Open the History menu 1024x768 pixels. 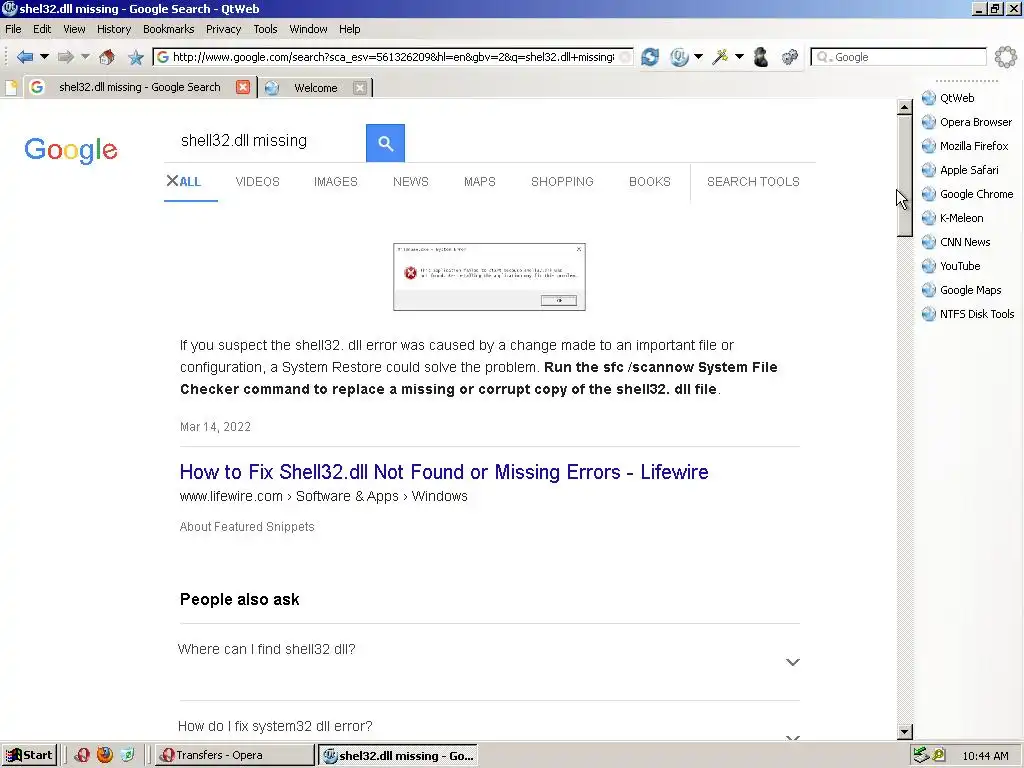click(x=114, y=29)
